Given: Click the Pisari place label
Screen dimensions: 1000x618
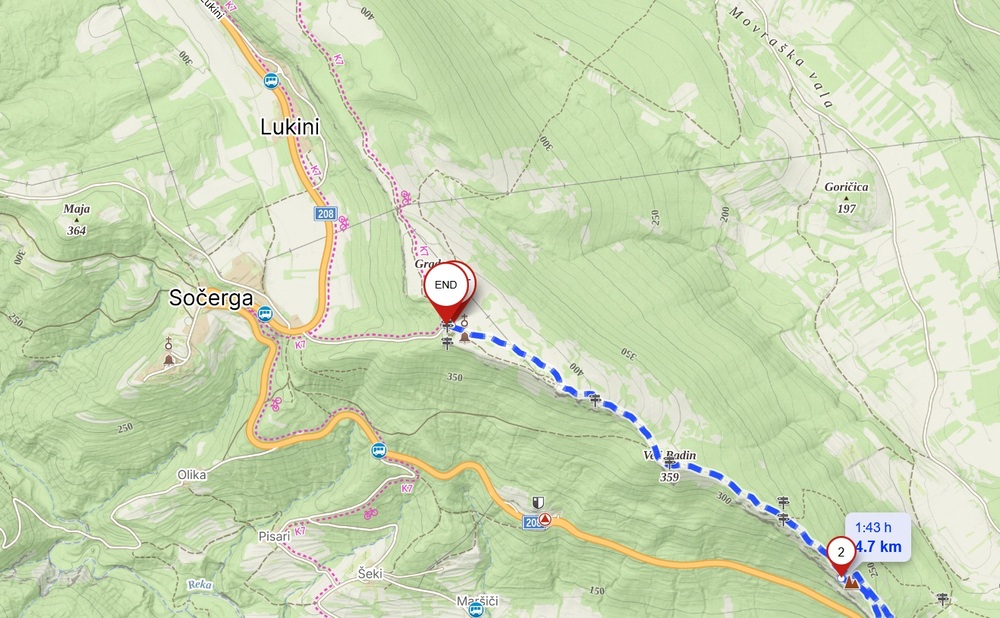Looking at the screenshot, I should (274, 537).
